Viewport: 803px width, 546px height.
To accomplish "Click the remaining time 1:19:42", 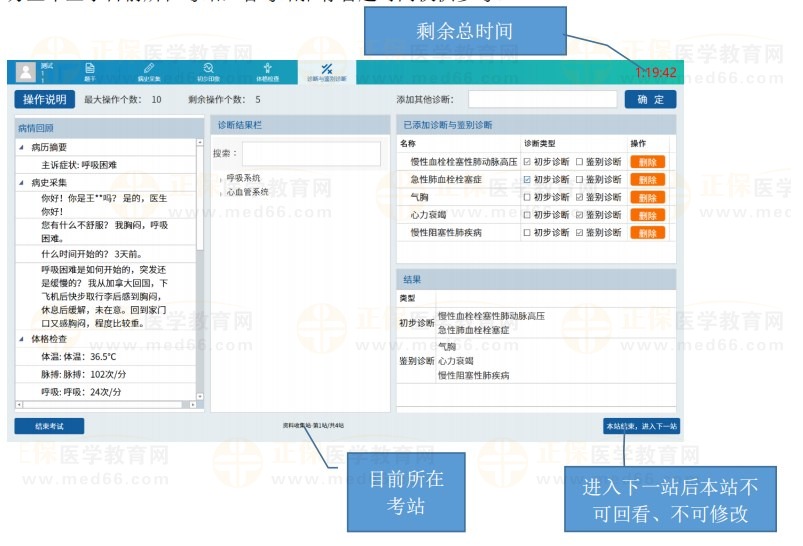I will (x=656, y=73).
